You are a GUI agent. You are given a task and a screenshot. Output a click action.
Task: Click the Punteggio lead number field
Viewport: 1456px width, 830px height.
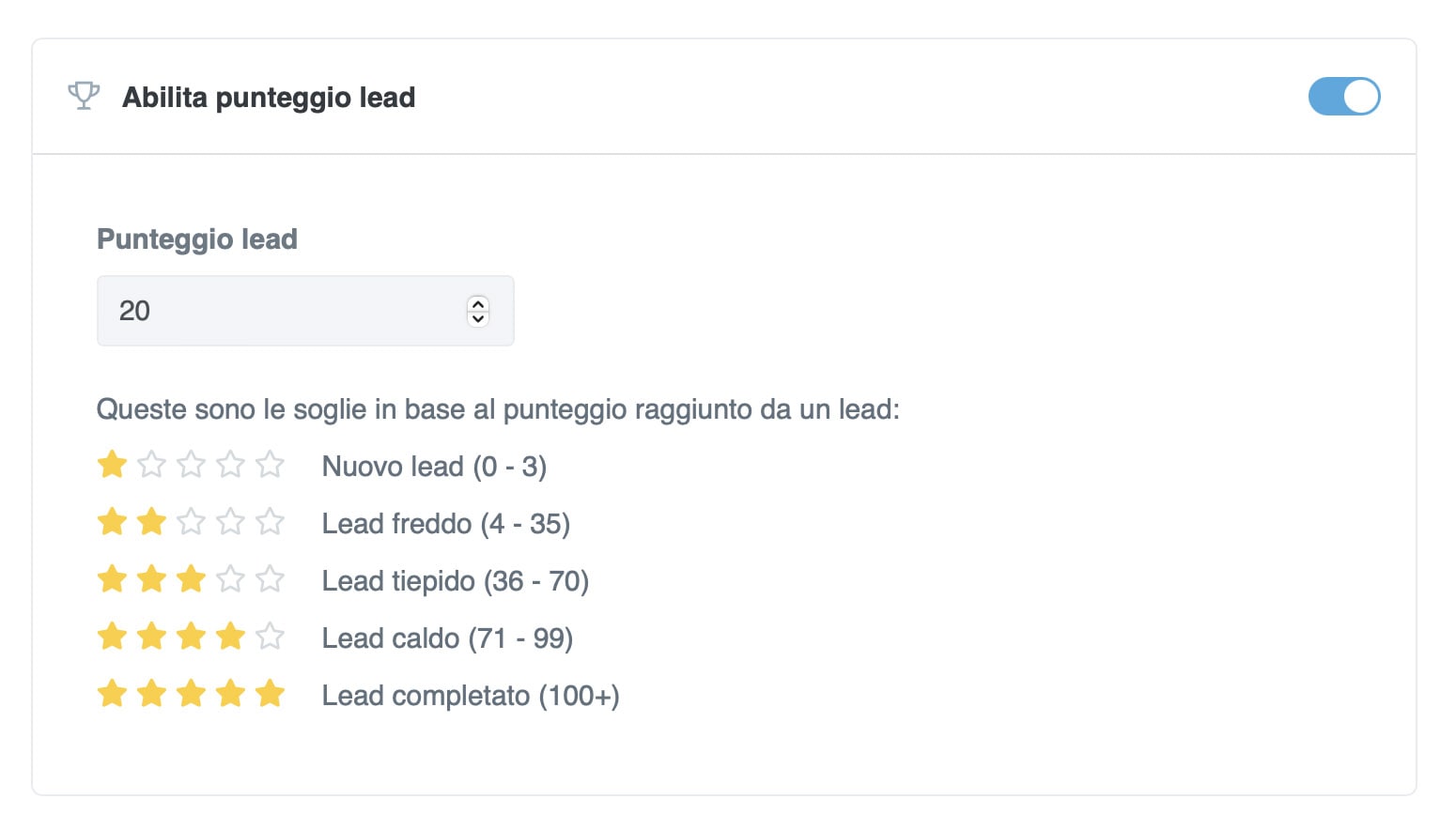pos(282,311)
